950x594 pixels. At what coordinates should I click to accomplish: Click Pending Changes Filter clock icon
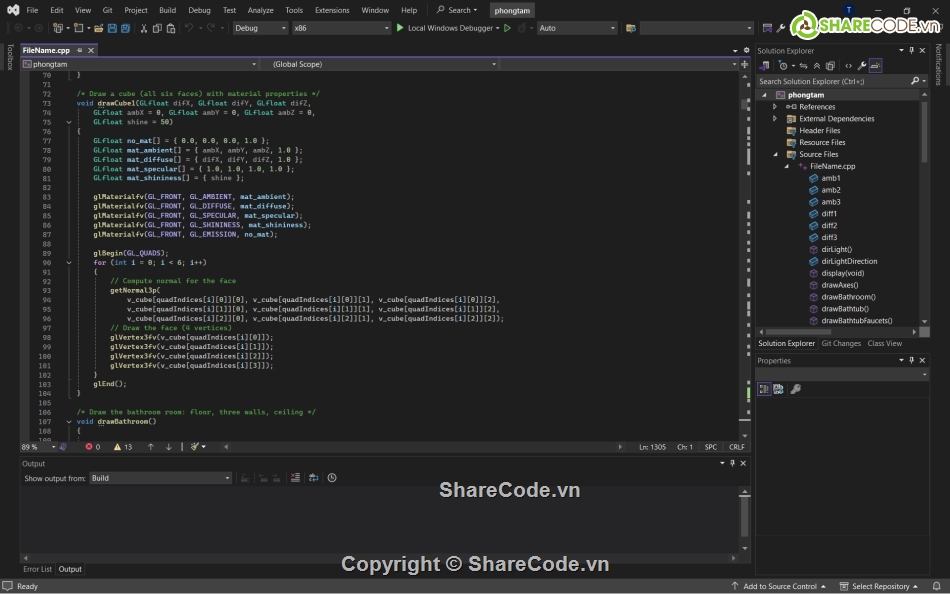click(783, 65)
